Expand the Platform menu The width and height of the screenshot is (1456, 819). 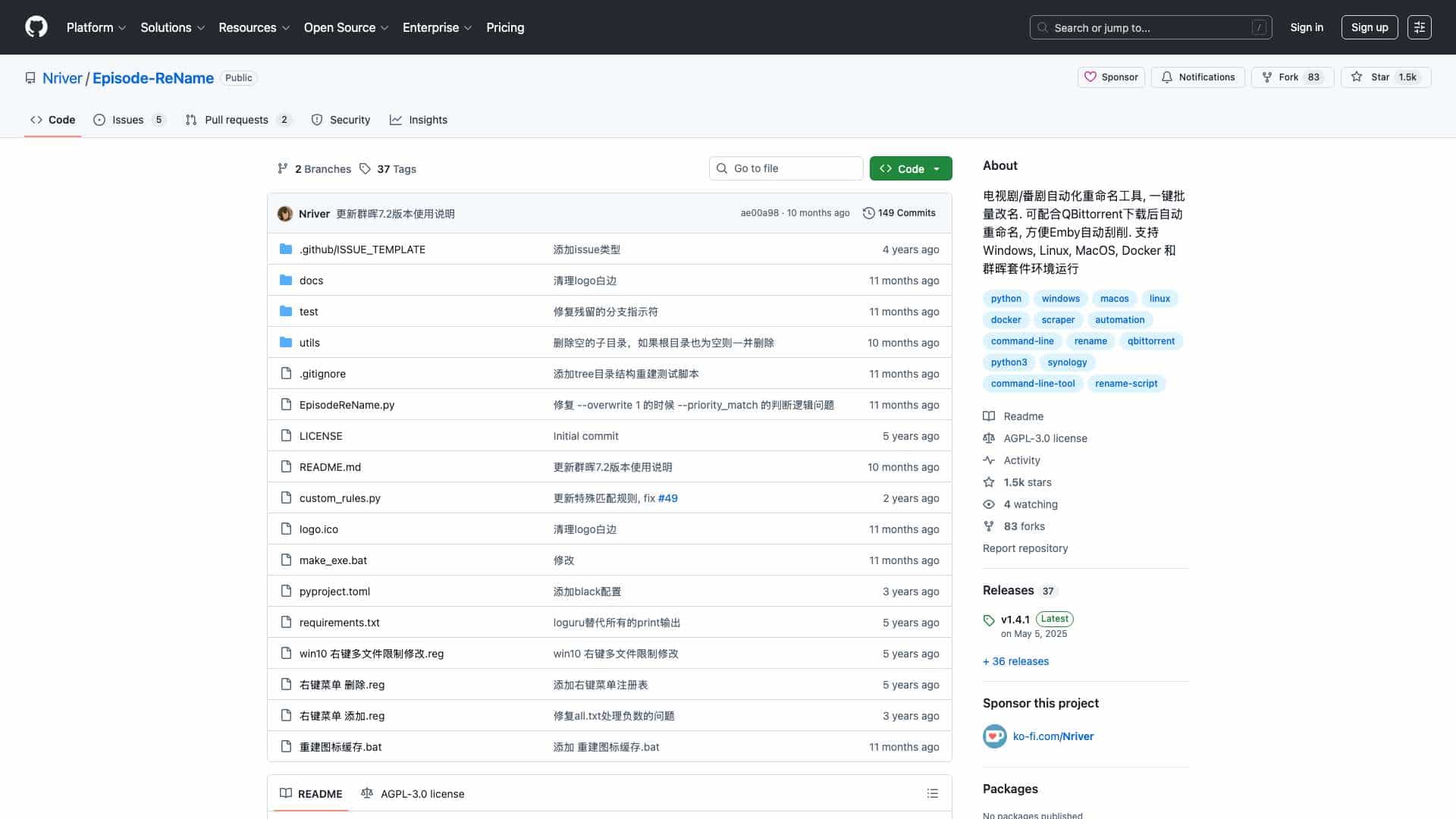[96, 27]
